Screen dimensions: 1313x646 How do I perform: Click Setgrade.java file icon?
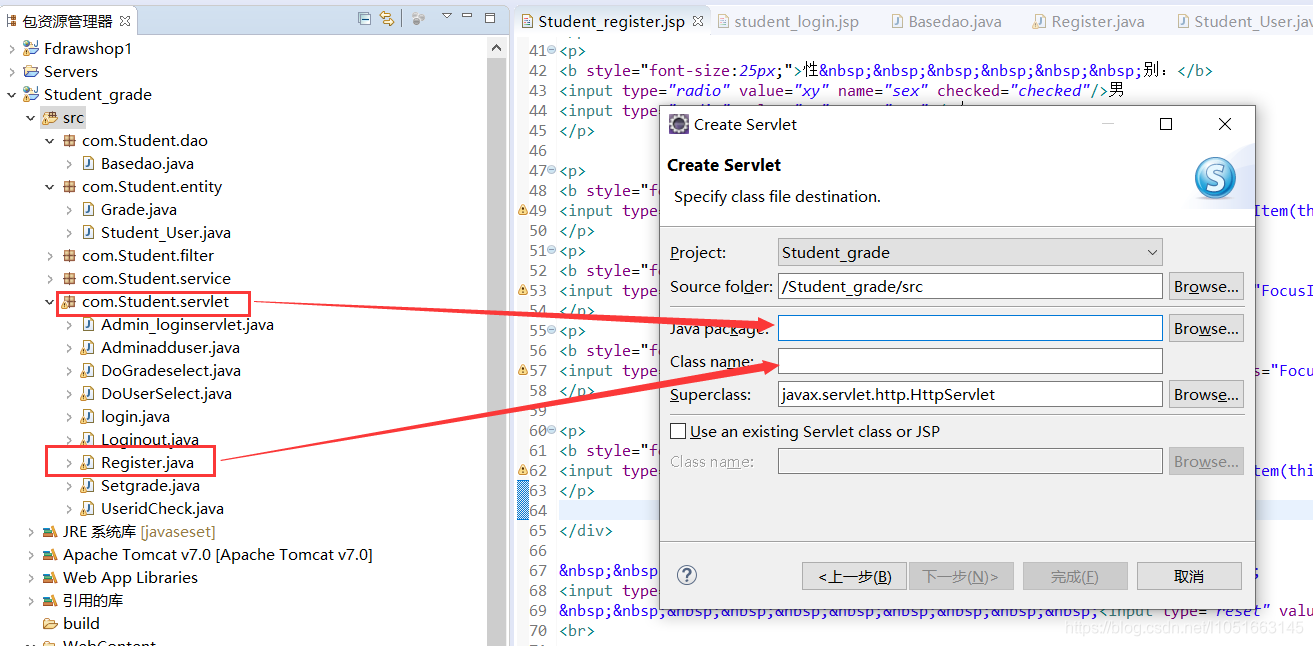click(88, 485)
